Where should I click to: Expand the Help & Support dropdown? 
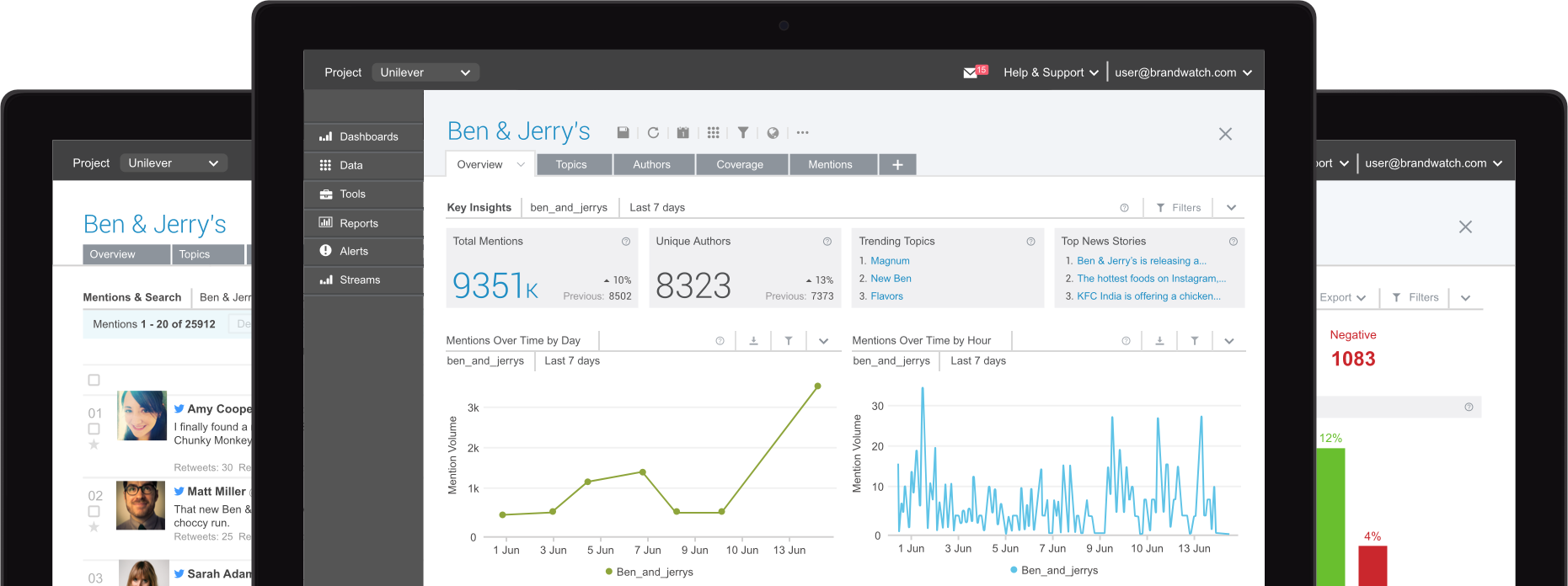[x=1051, y=72]
